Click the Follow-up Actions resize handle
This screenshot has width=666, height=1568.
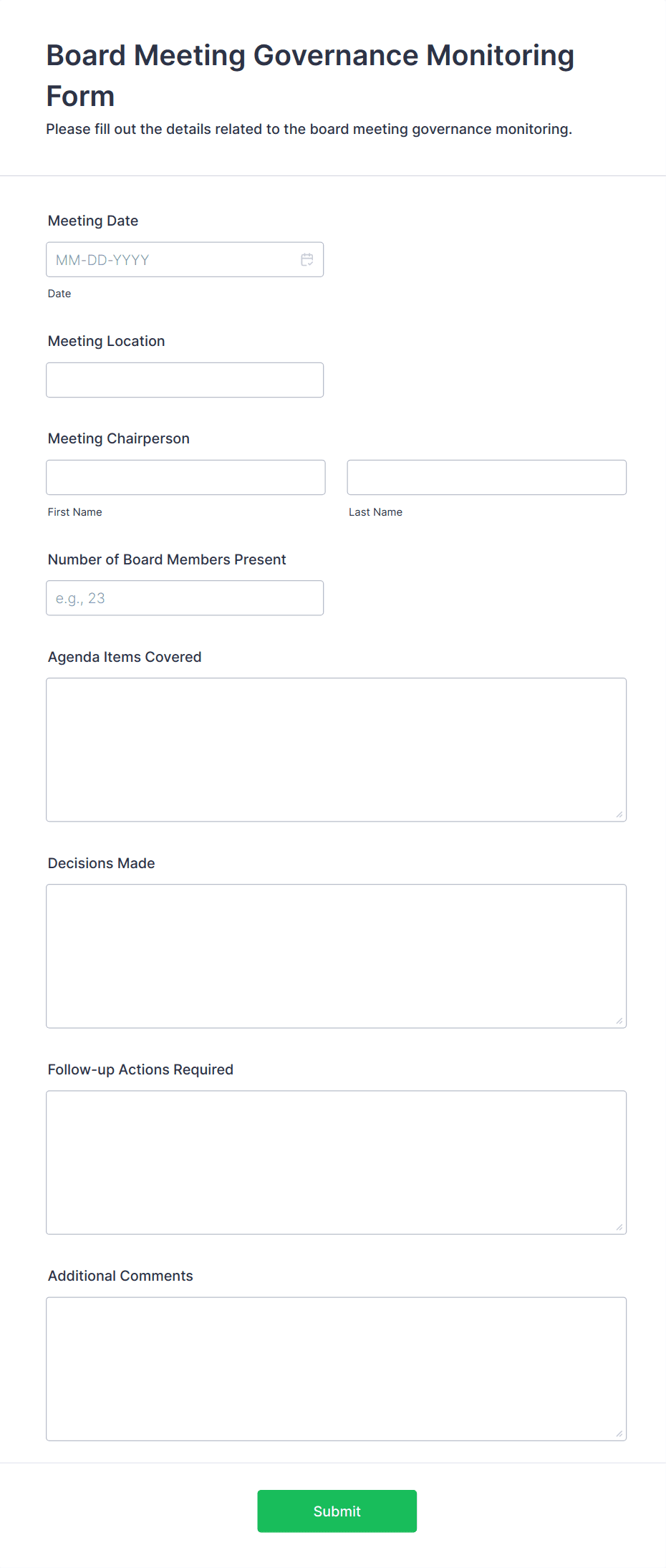619,1227
